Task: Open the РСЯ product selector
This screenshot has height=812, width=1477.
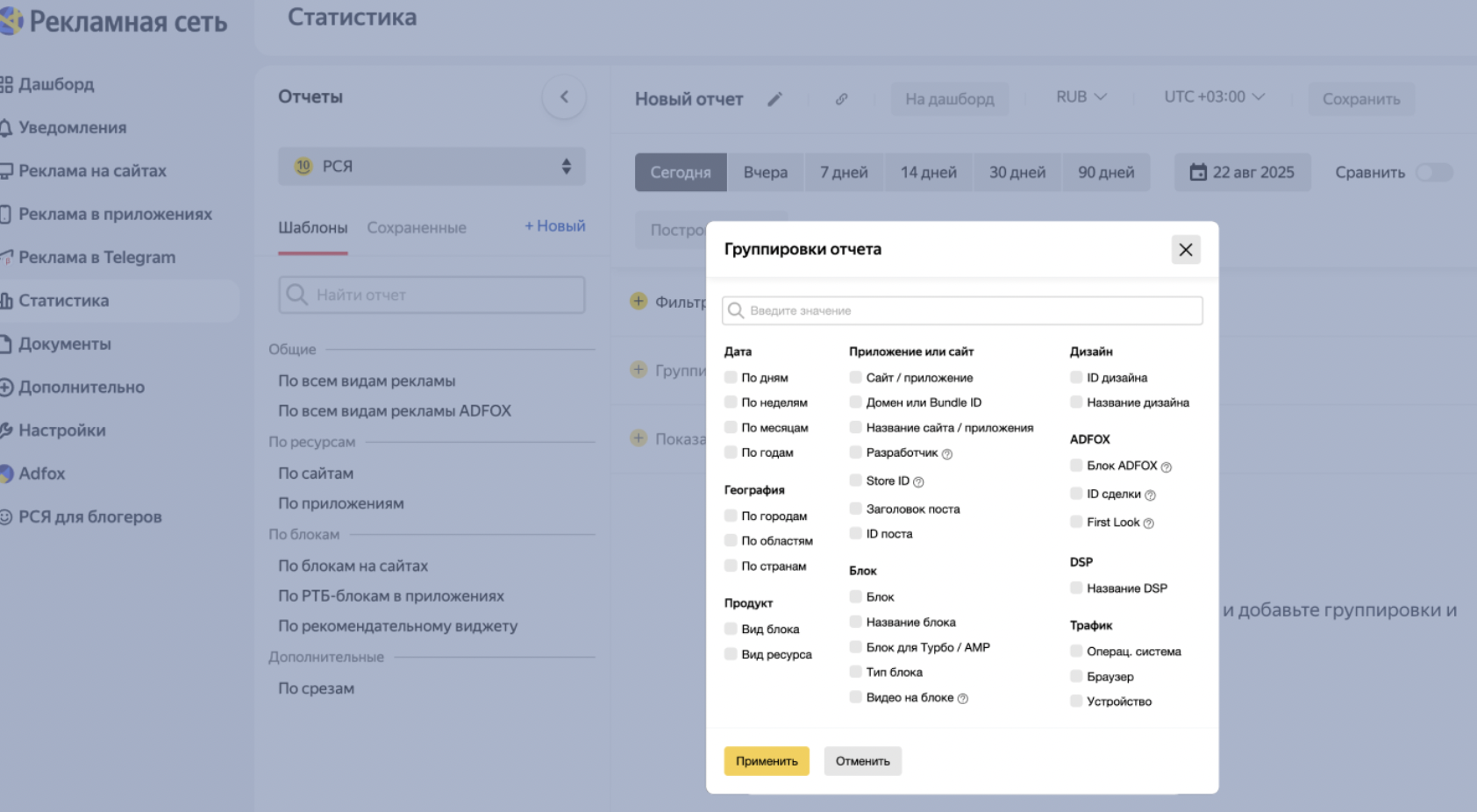Action: click(x=432, y=167)
